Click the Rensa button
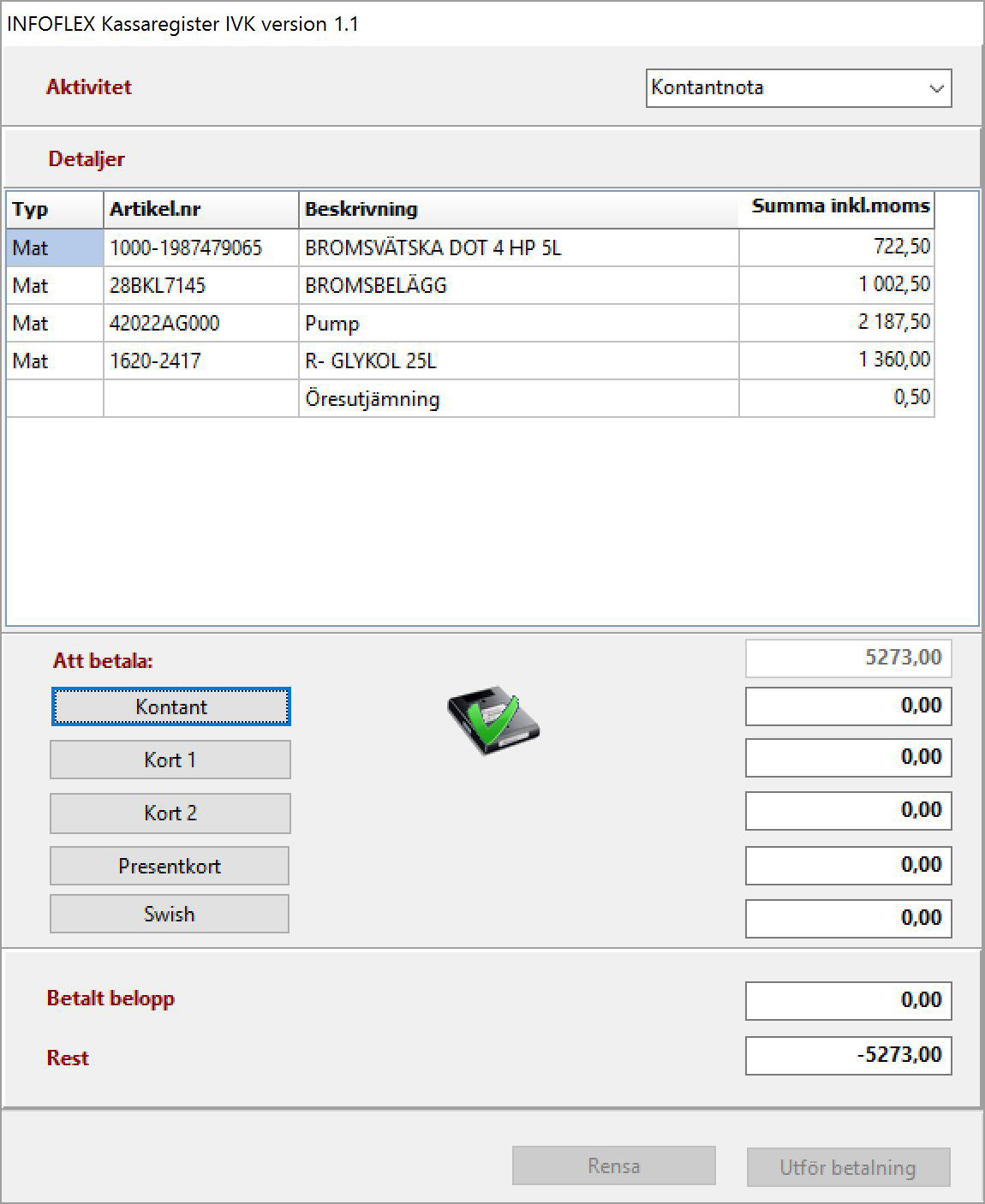The image size is (985, 1204). click(614, 1166)
